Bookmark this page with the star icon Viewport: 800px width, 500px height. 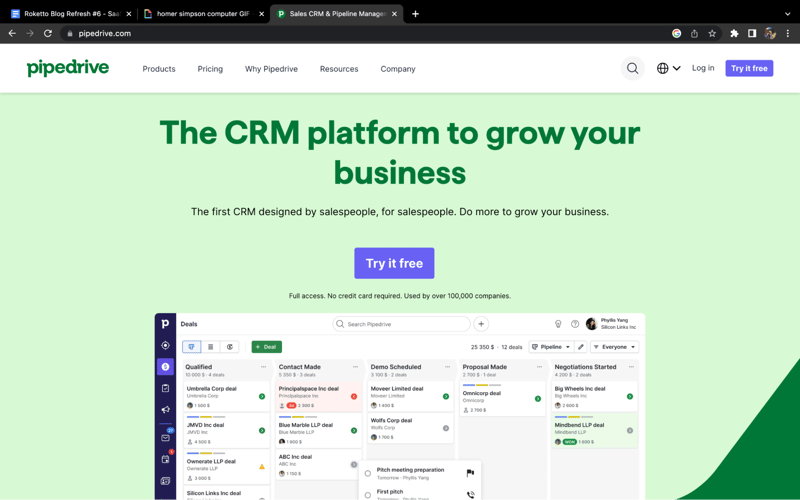(x=712, y=33)
